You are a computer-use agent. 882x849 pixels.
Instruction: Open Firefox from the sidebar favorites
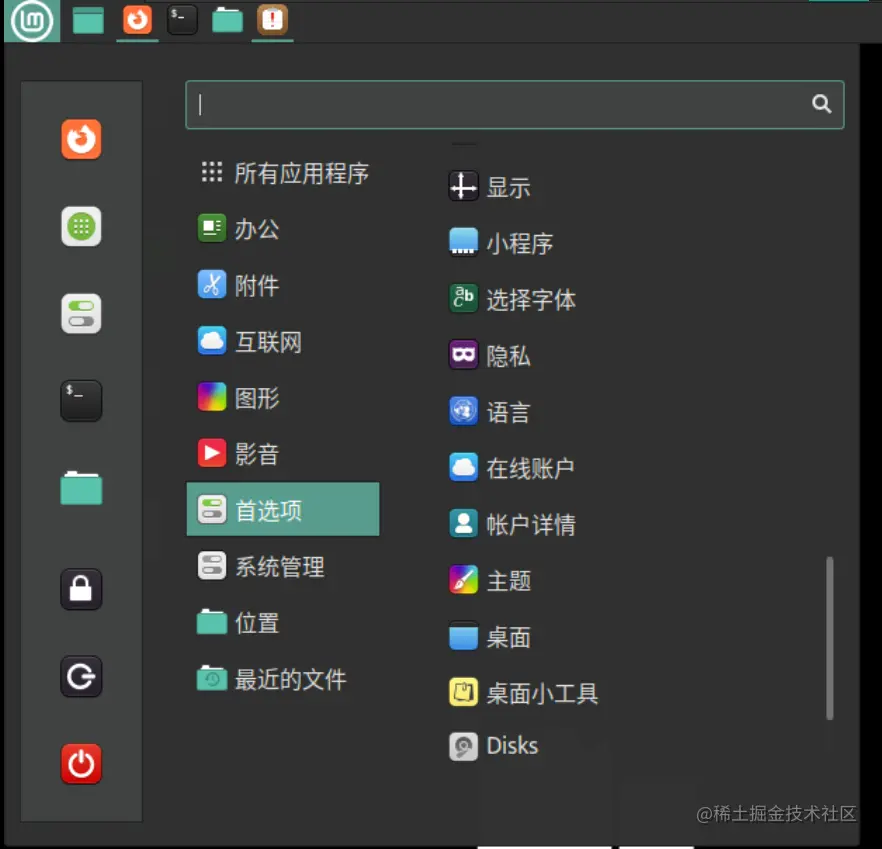81,140
